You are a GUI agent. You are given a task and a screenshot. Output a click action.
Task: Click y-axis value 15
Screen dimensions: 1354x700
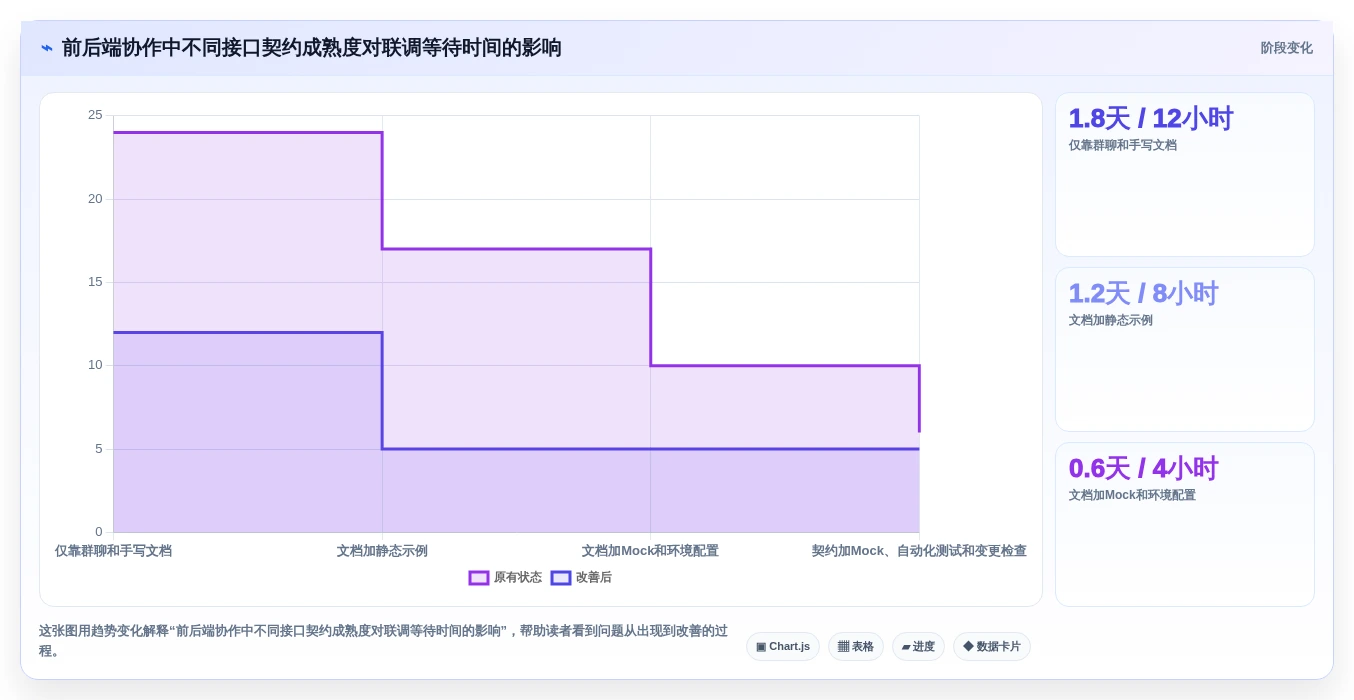(95, 282)
